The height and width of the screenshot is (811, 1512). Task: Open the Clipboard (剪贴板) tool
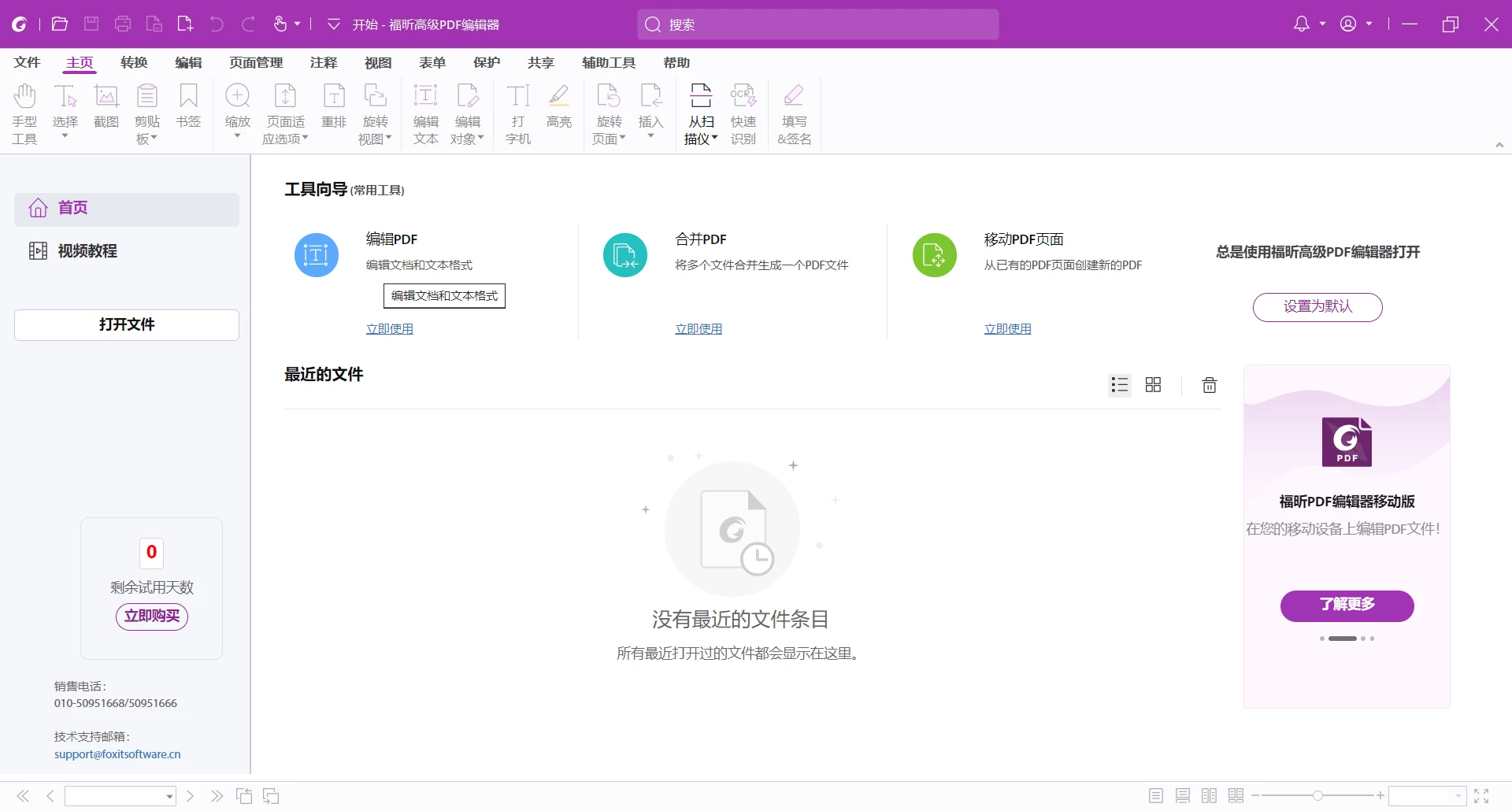click(147, 113)
